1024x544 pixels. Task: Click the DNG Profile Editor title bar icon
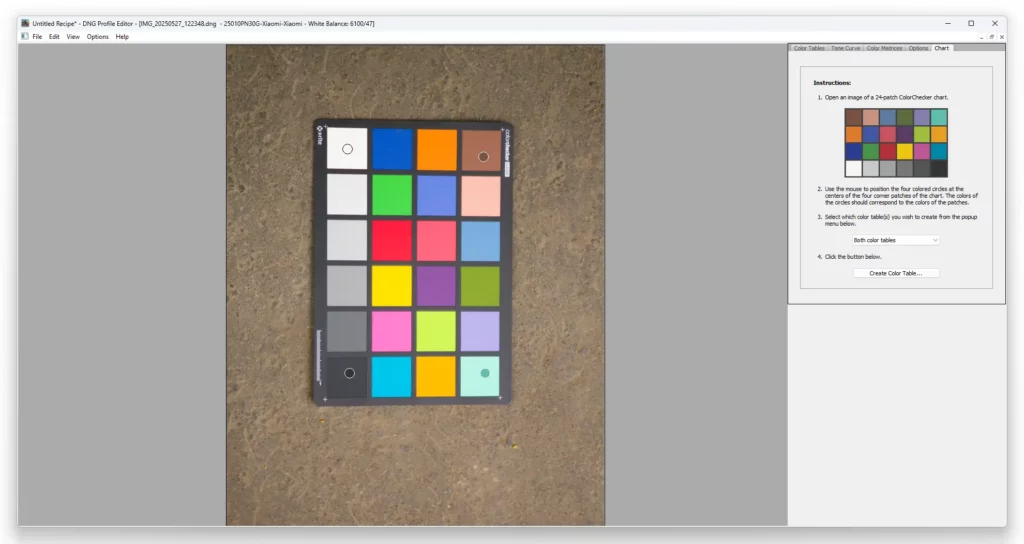point(25,23)
